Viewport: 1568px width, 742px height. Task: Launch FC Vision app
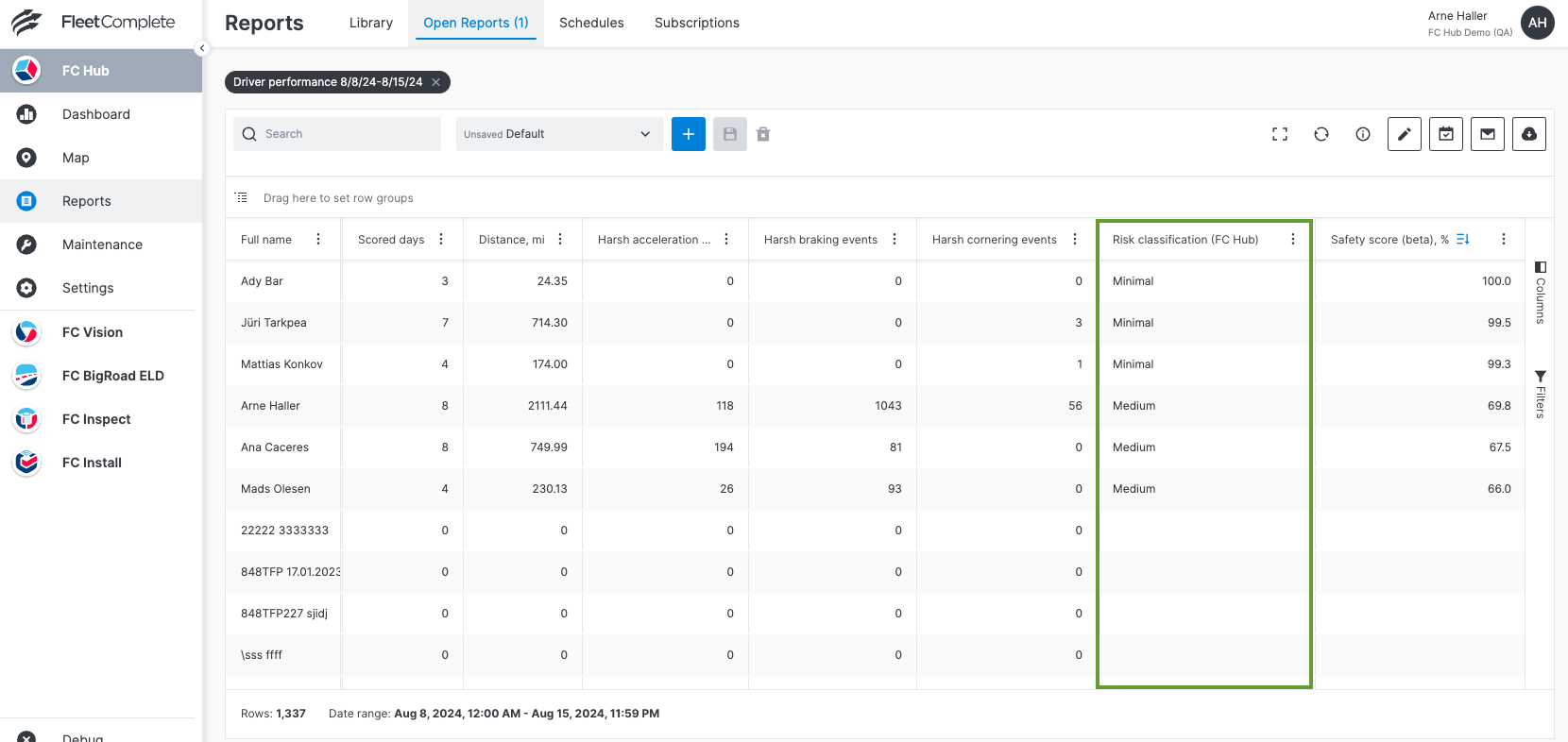tap(101, 332)
